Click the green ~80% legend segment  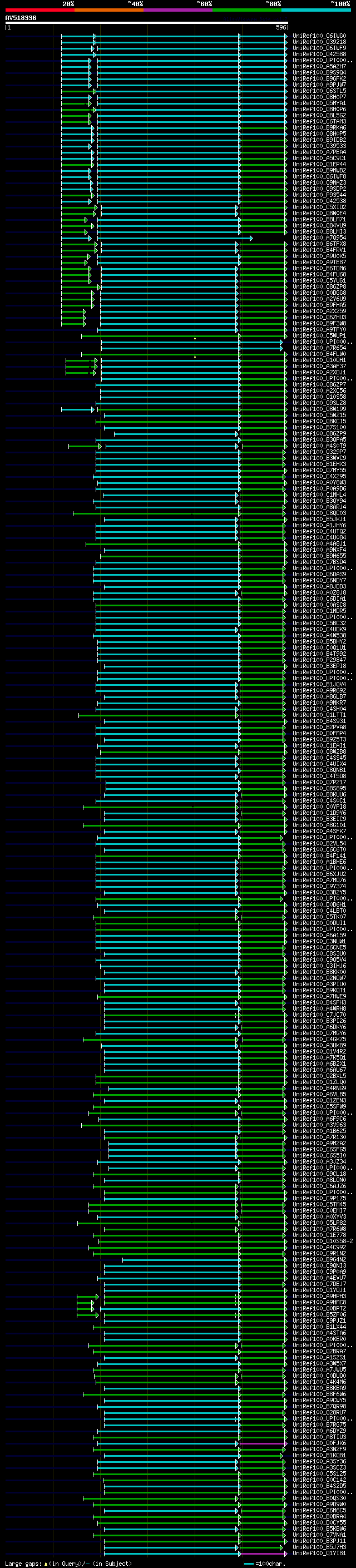246,10
